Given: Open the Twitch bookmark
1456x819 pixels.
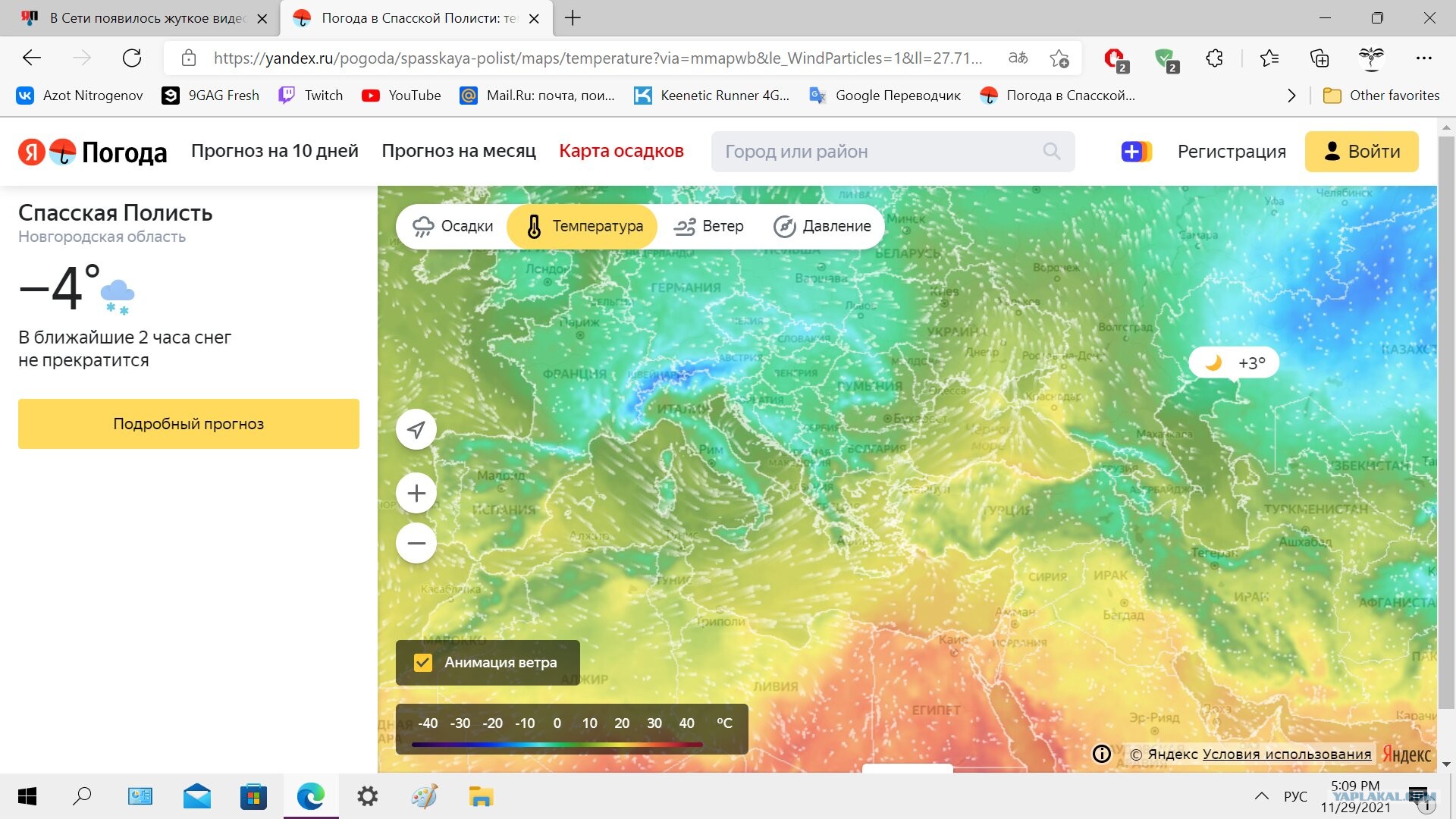Looking at the screenshot, I should pyautogui.click(x=310, y=96).
